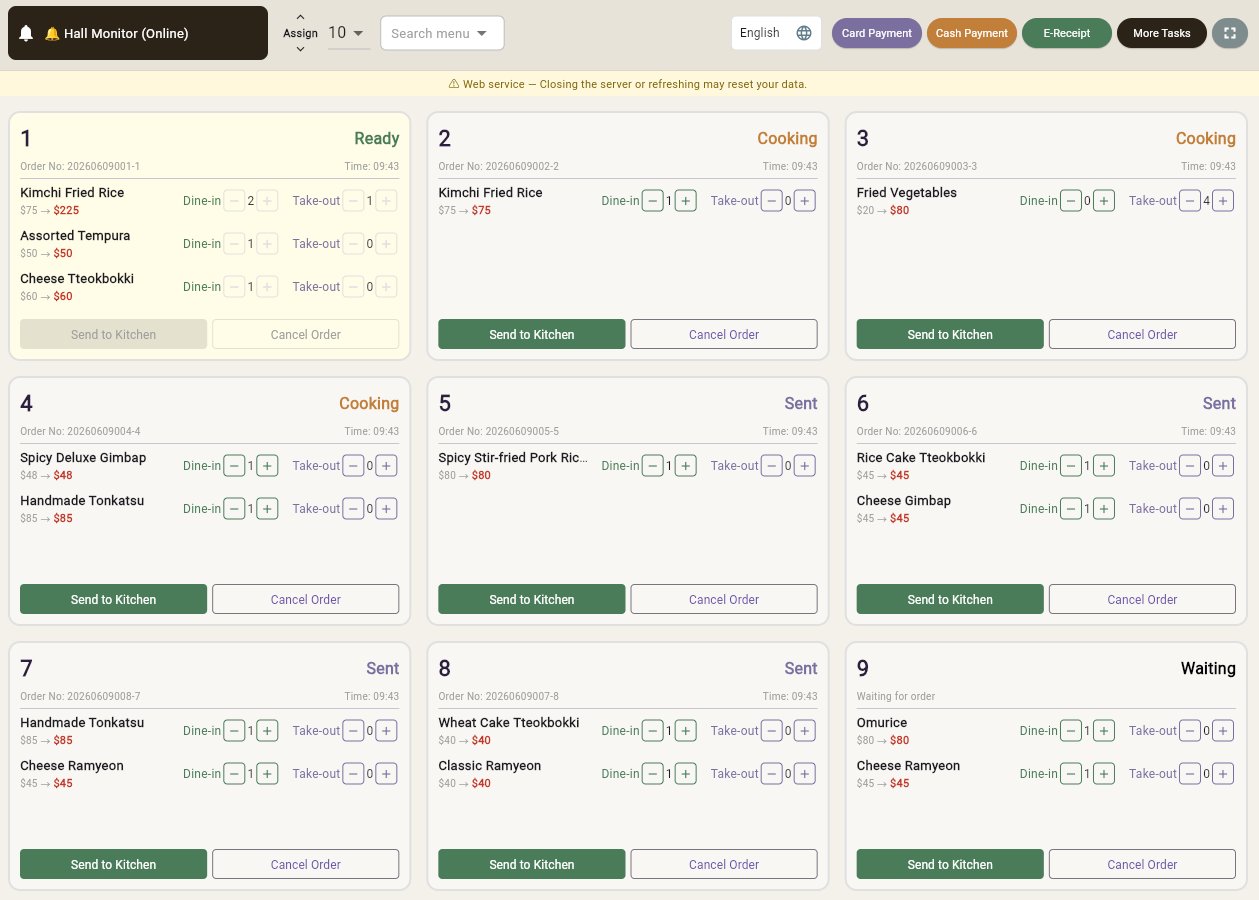This screenshot has height=900, width=1259.
Task: Increase dine-in for Spicy Deluxe Gimbap
Action: pyautogui.click(x=267, y=466)
